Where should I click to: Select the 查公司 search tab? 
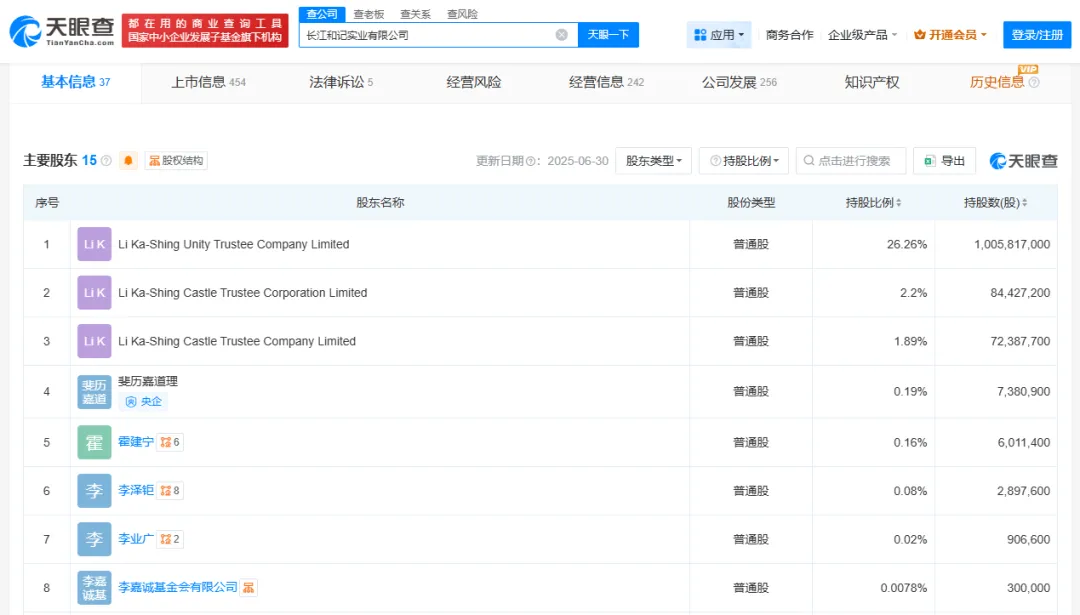[322, 14]
